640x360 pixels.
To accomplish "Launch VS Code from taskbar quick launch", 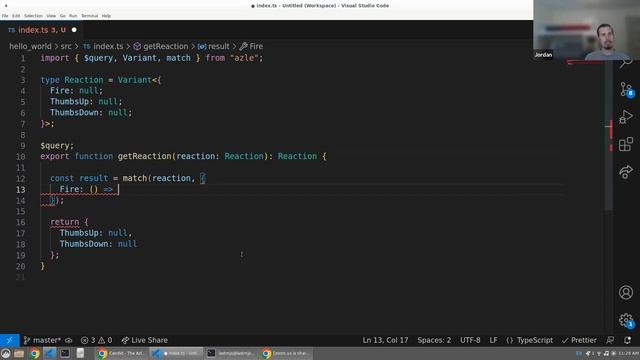I will coord(50,353).
